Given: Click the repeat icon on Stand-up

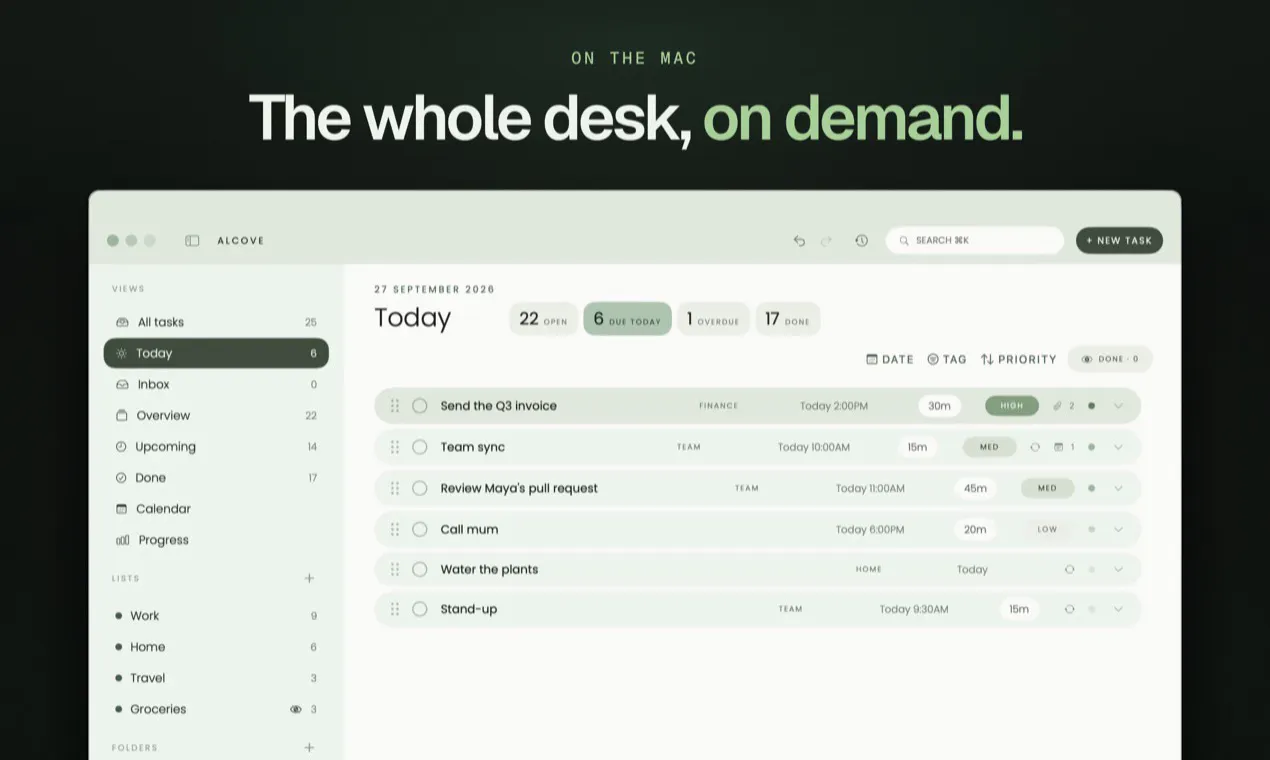Looking at the screenshot, I should pos(1069,609).
